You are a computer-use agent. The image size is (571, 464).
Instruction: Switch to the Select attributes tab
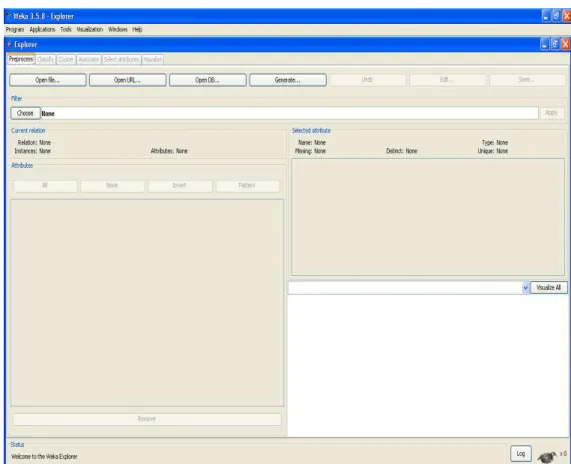(x=122, y=59)
